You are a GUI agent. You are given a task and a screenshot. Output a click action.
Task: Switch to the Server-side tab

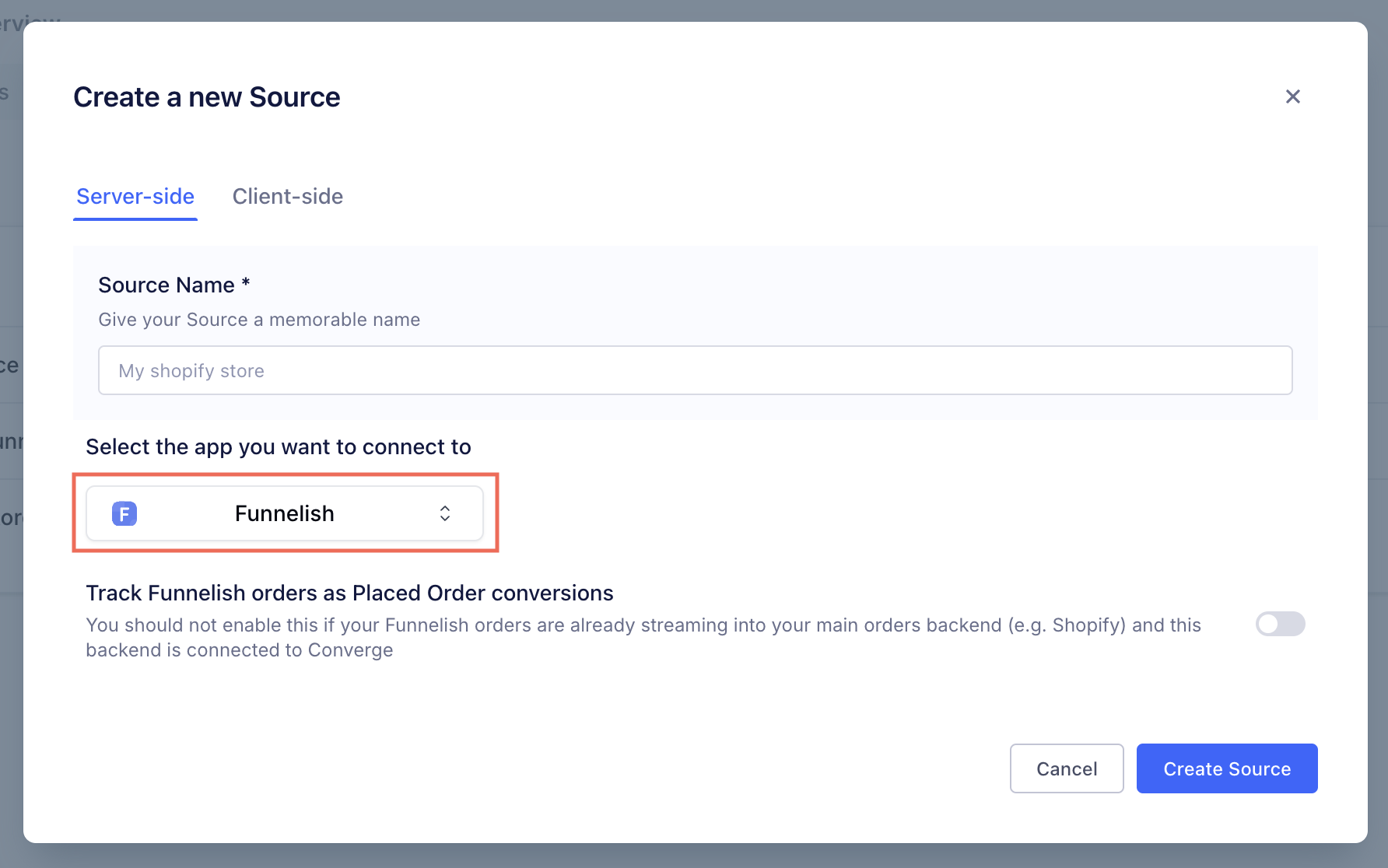coord(135,197)
